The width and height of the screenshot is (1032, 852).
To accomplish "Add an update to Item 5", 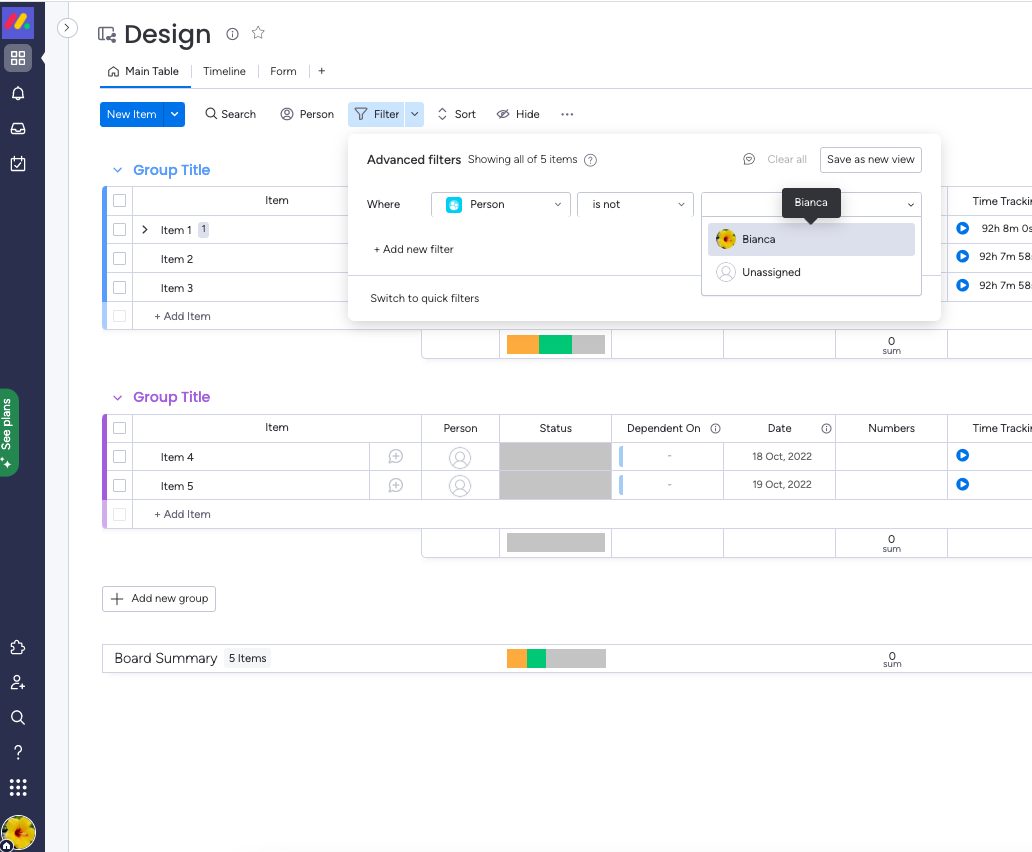I will pyautogui.click(x=396, y=486).
